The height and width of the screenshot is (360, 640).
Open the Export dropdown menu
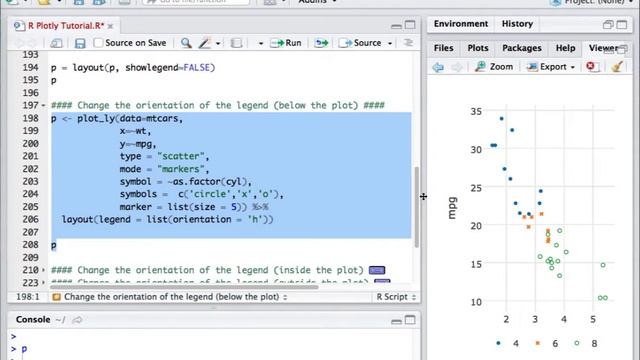pyautogui.click(x=551, y=67)
